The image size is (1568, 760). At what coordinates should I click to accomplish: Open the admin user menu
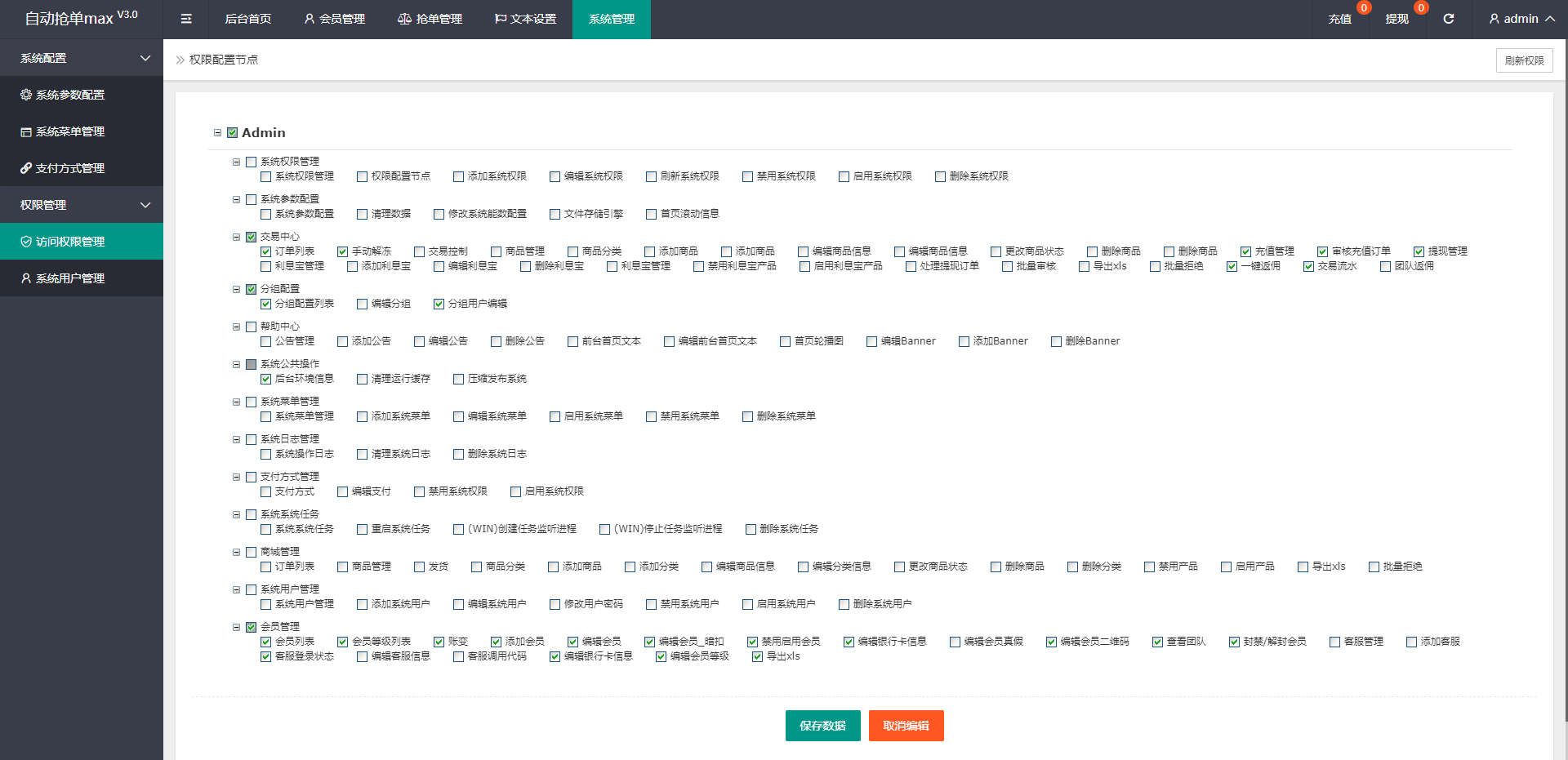[x=1521, y=19]
